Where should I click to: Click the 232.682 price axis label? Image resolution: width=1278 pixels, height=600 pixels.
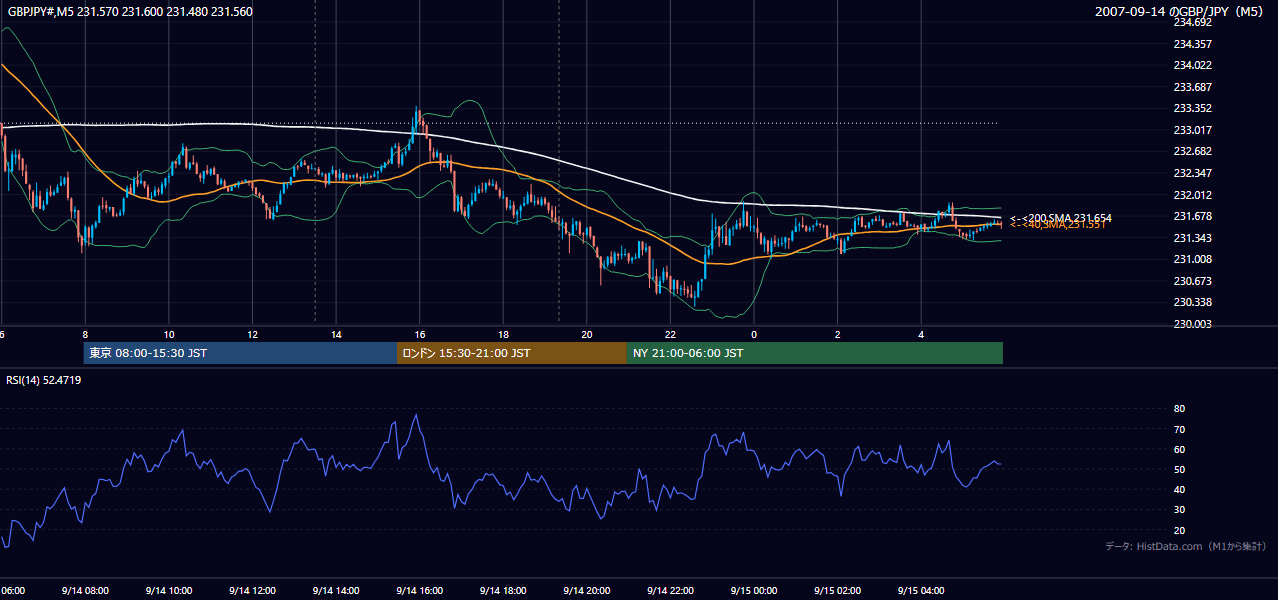1193,152
